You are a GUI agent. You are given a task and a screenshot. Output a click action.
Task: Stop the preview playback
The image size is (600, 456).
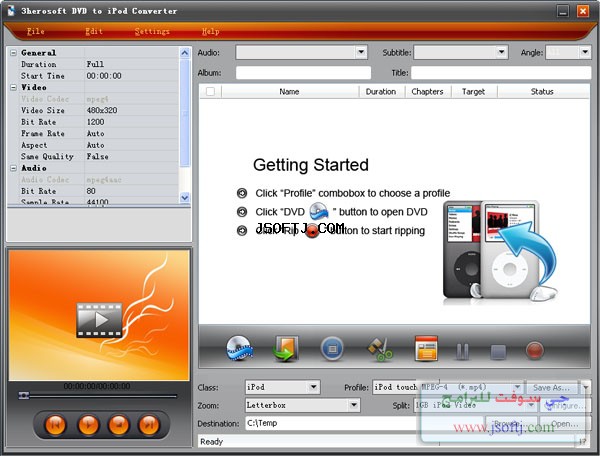pyautogui.click(x=119, y=424)
